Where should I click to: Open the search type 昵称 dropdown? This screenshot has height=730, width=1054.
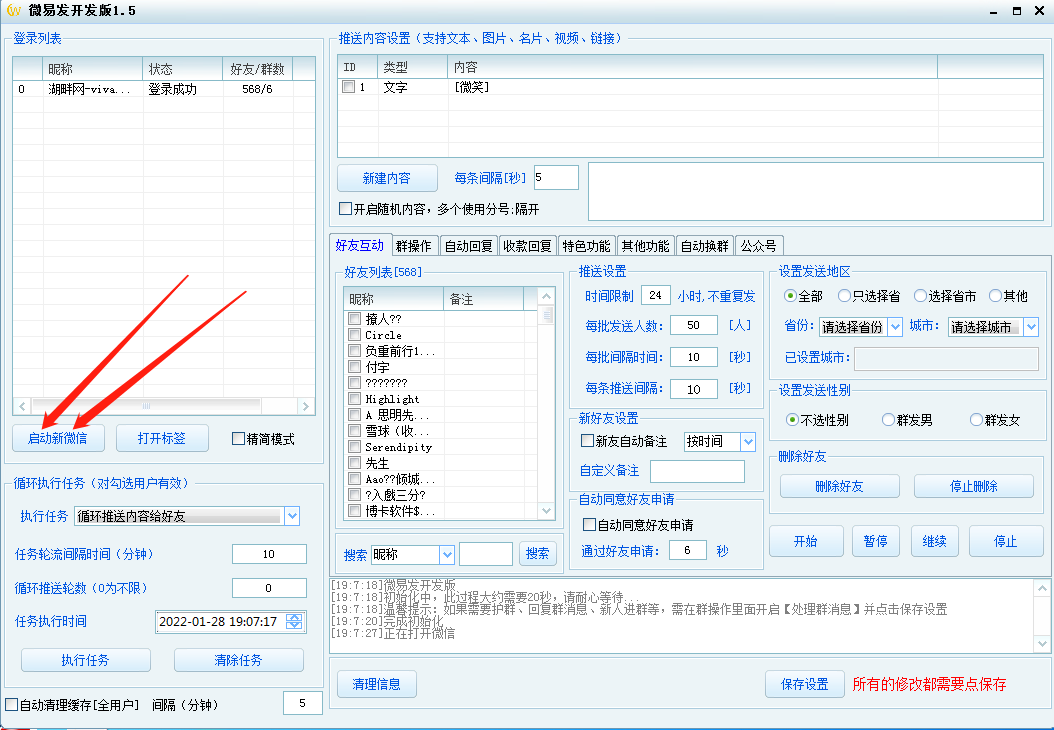[x=447, y=555]
